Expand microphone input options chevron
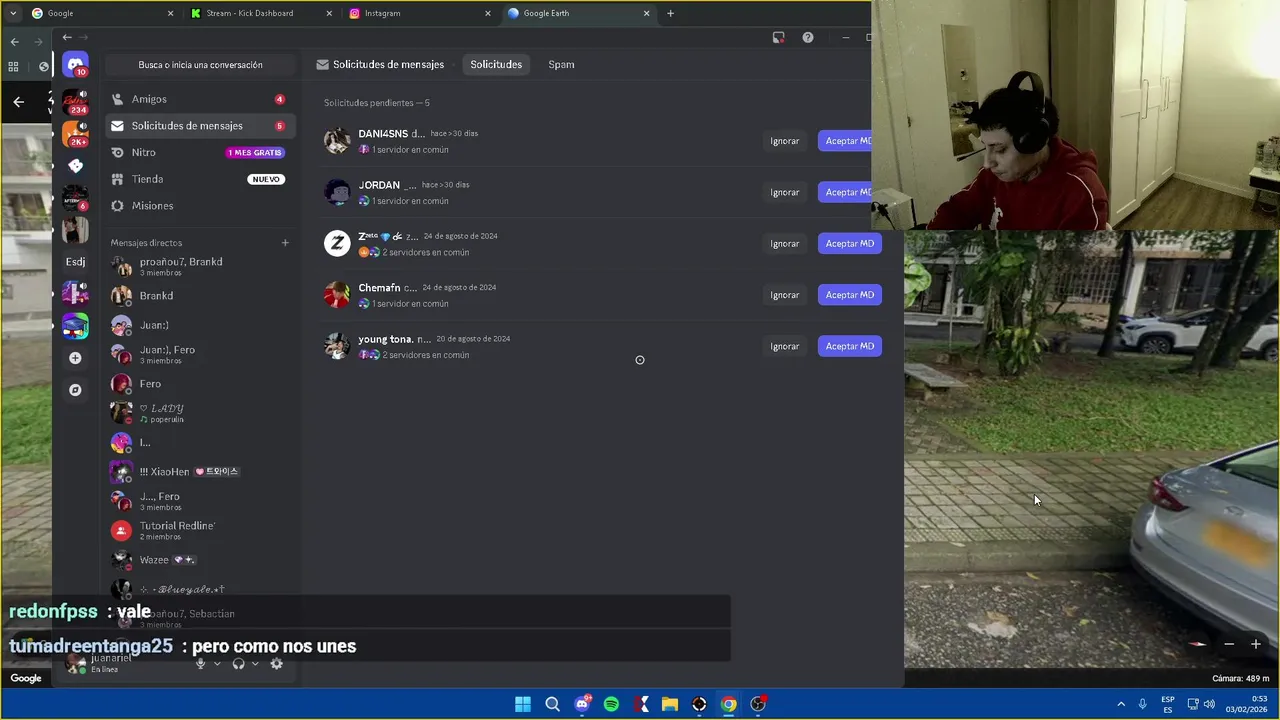 click(217, 663)
